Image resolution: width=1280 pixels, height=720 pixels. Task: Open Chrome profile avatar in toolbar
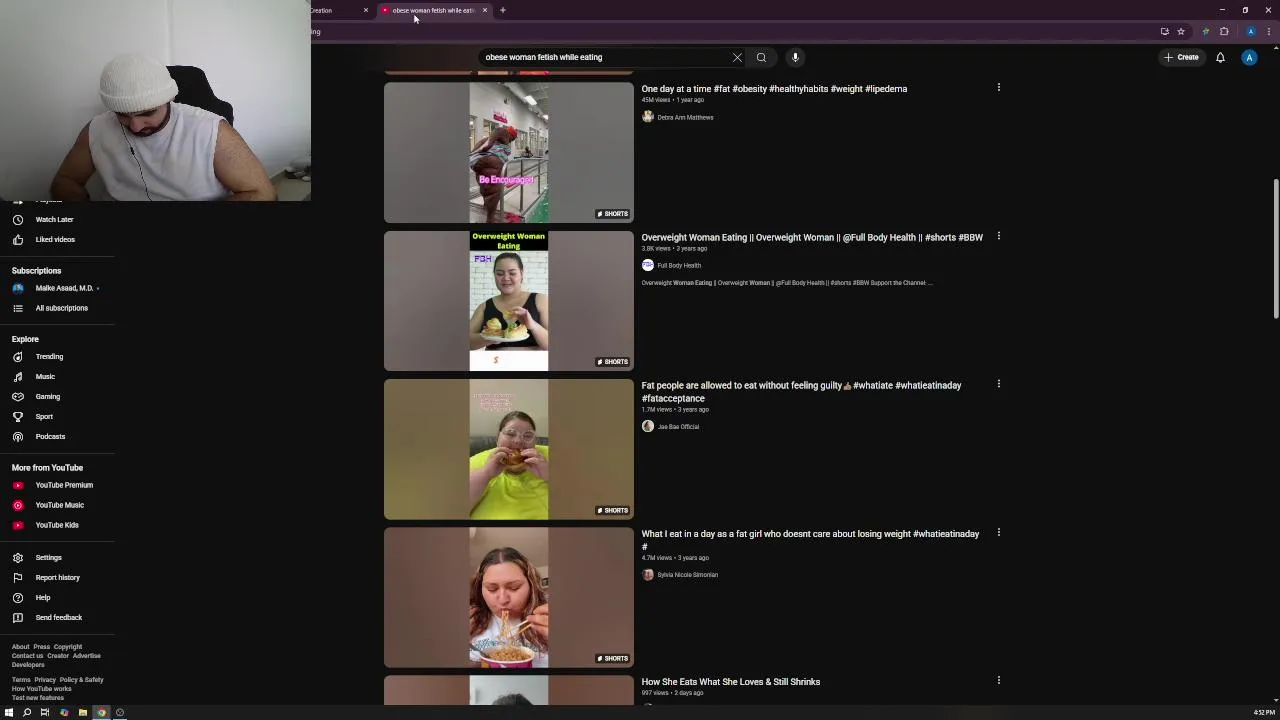tap(1250, 31)
